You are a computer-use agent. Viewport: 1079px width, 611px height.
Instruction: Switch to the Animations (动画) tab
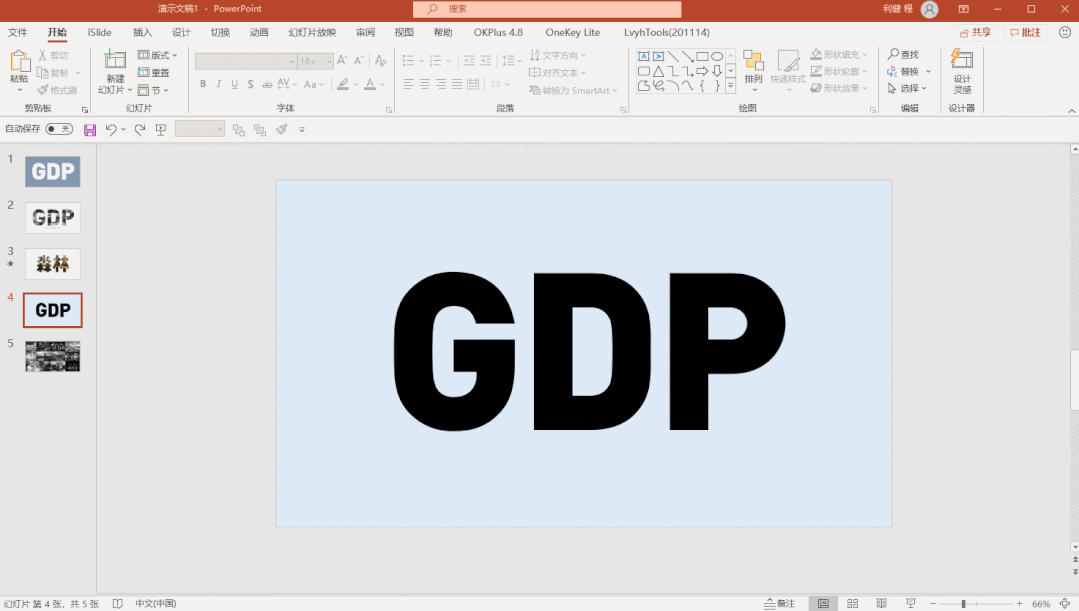point(259,32)
